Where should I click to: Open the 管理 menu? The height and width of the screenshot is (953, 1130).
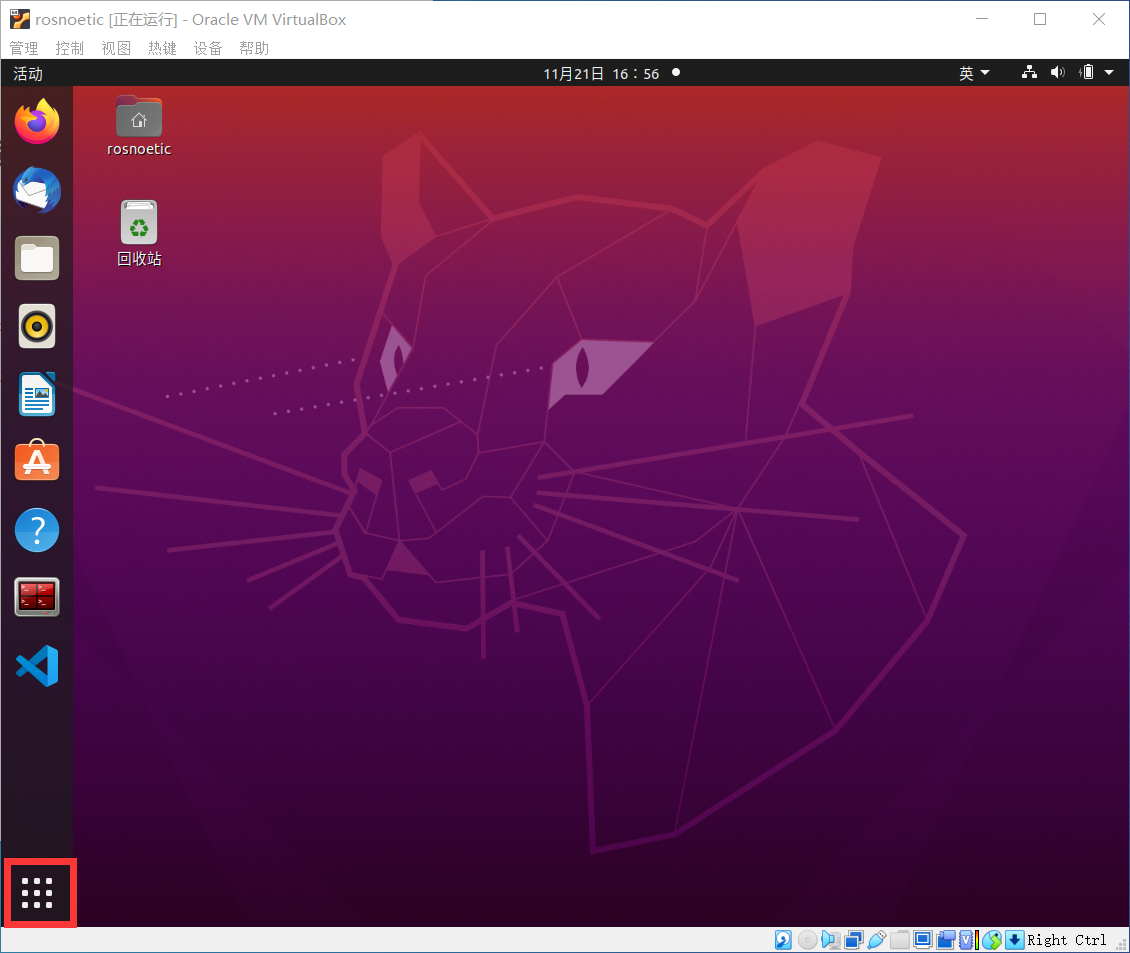(24, 48)
